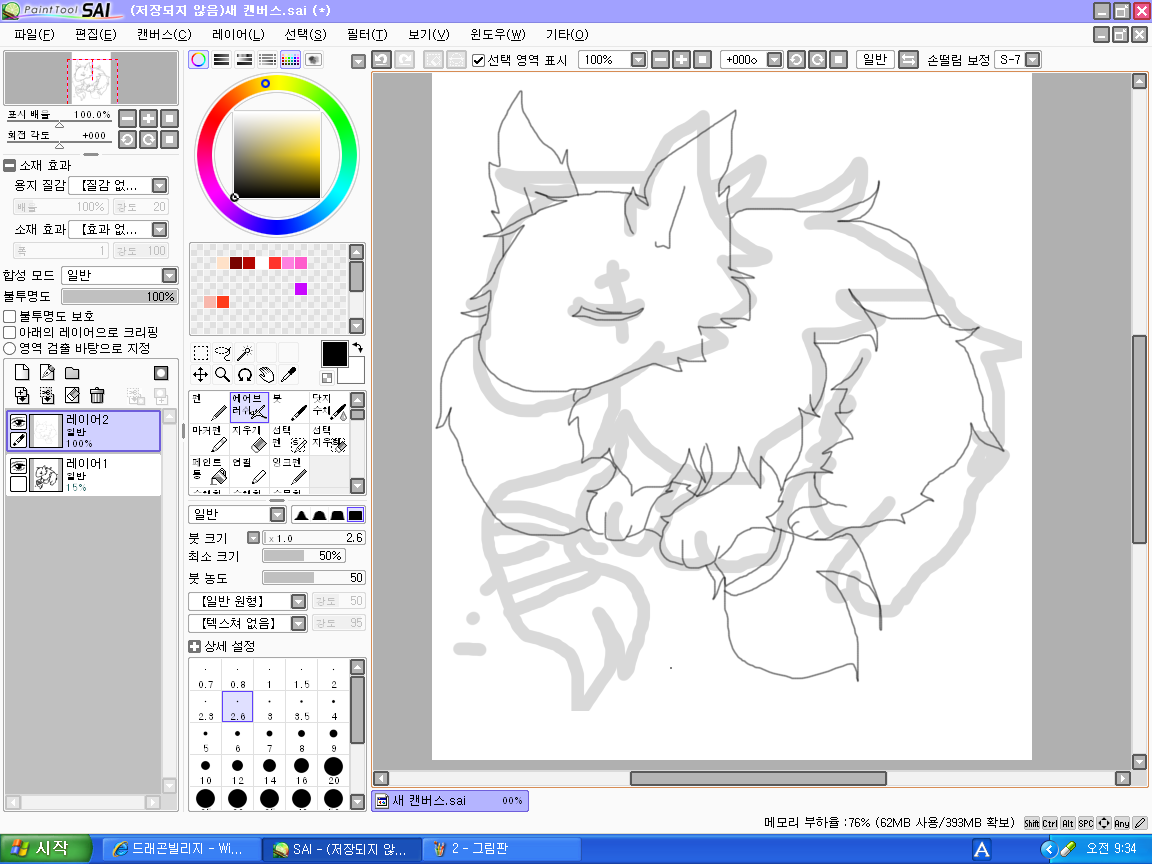The image size is (1152, 864).
Task: Choose the move layer tool
Action: coord(200,375)
